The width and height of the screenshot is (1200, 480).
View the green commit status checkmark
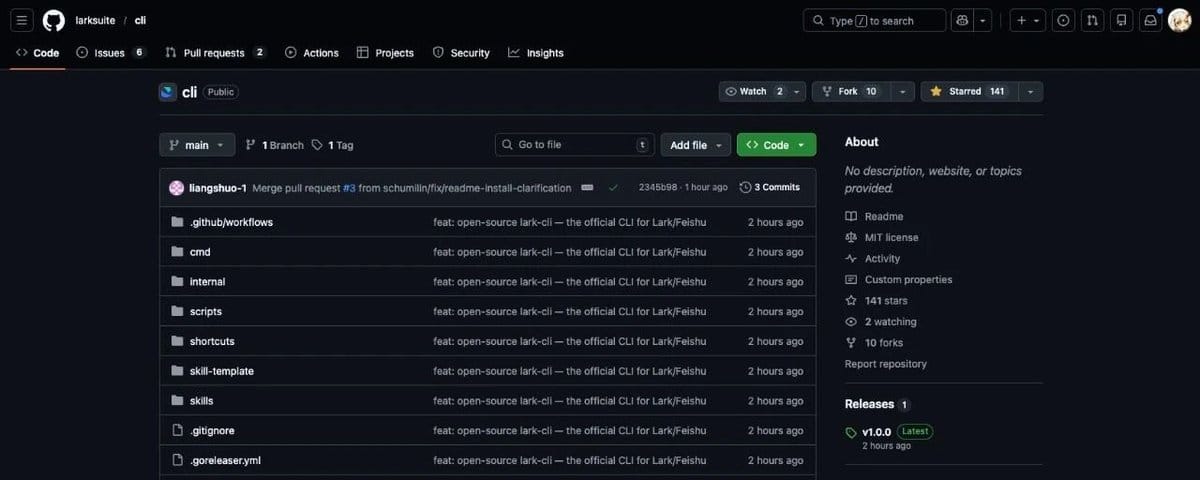(613, 187)
